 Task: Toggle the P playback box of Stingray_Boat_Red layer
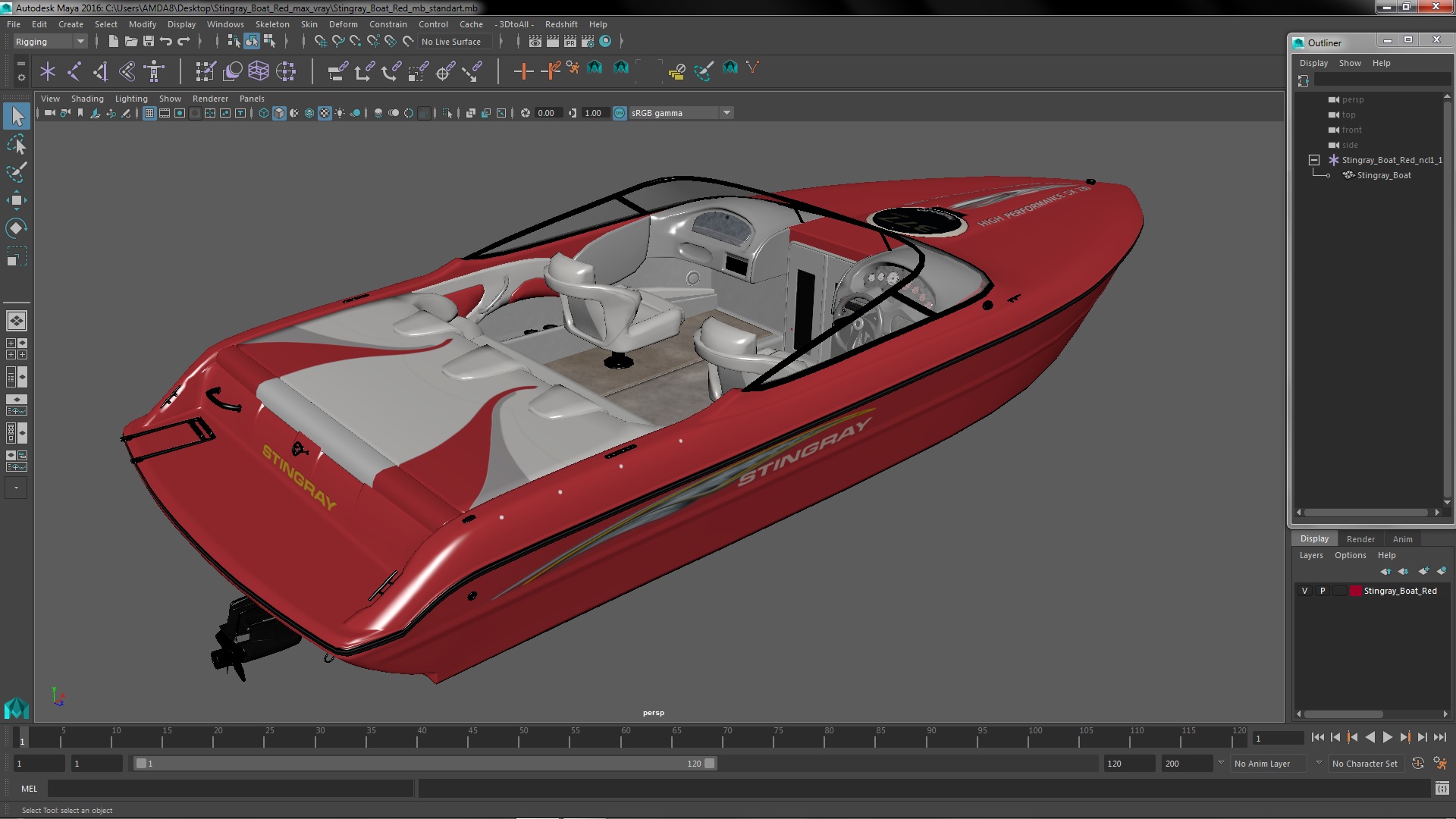pyautogui.click(x=1323, y=591)
